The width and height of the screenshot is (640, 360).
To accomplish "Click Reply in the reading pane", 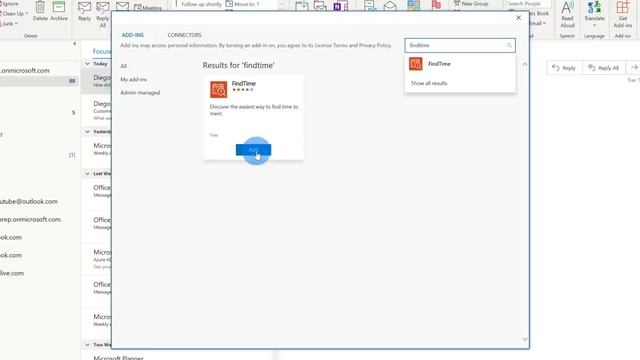I will [x=564, y=68].
